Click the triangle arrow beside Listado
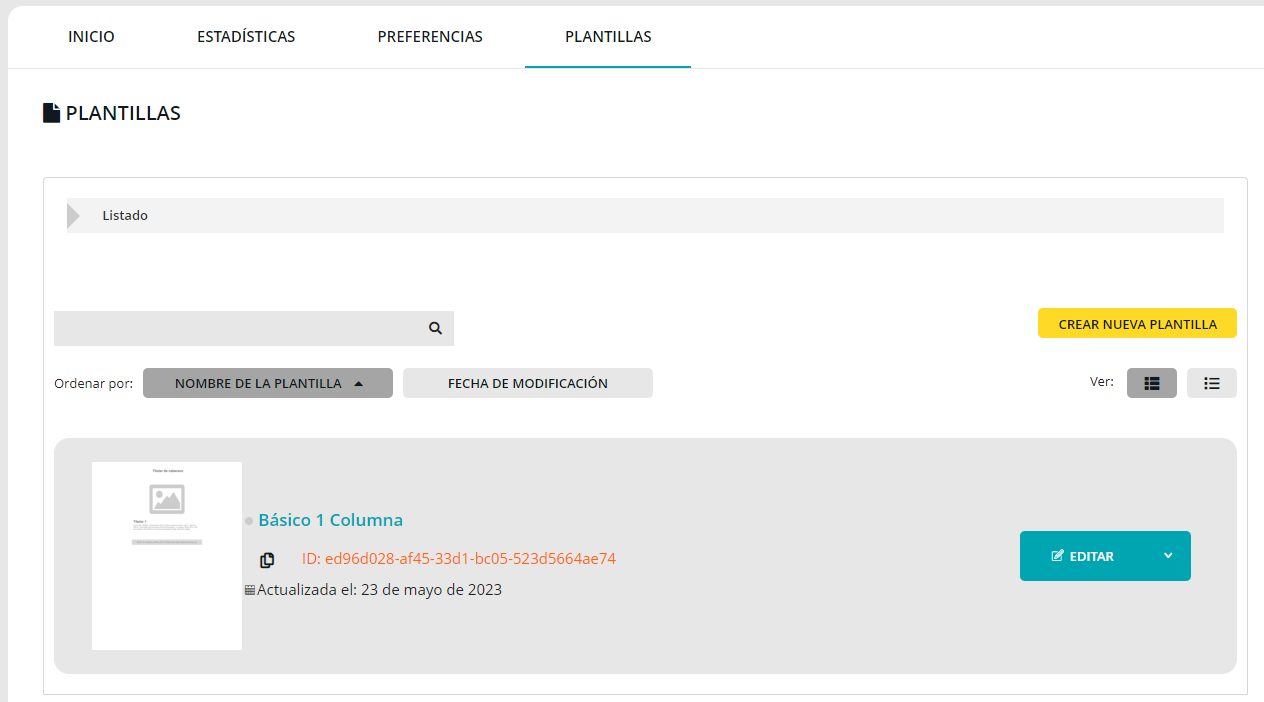The width and height of the screenshot is (1264, 702). (73, 215)
